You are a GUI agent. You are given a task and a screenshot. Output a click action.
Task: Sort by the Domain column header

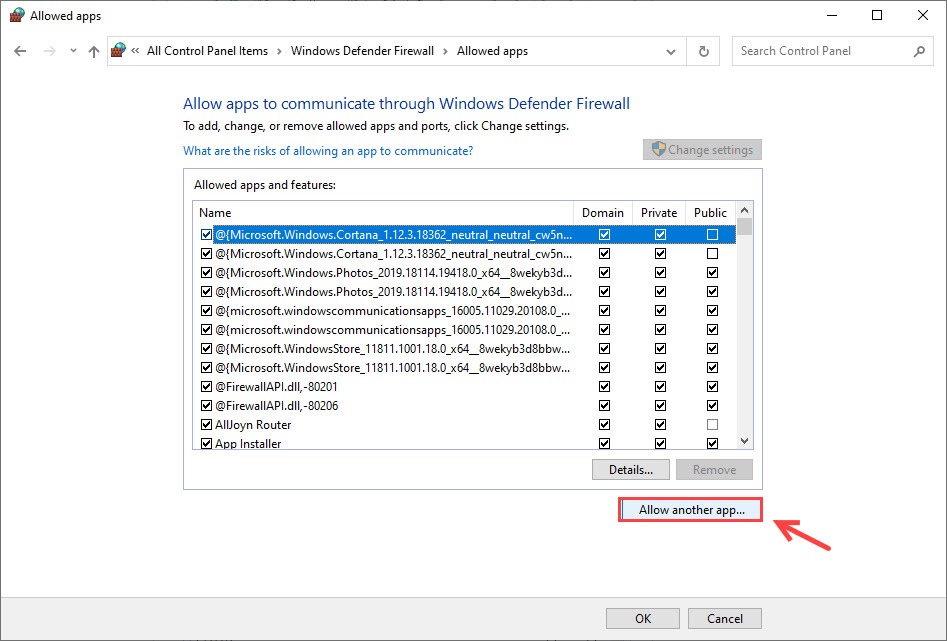pyautogui.click(x=602, y=213)
